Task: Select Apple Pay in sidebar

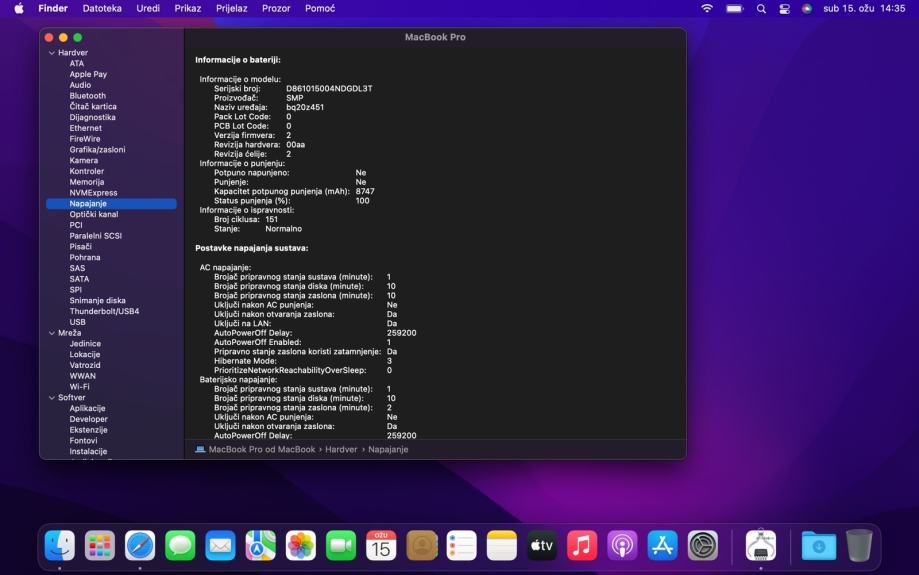Action: pos(88,74)
